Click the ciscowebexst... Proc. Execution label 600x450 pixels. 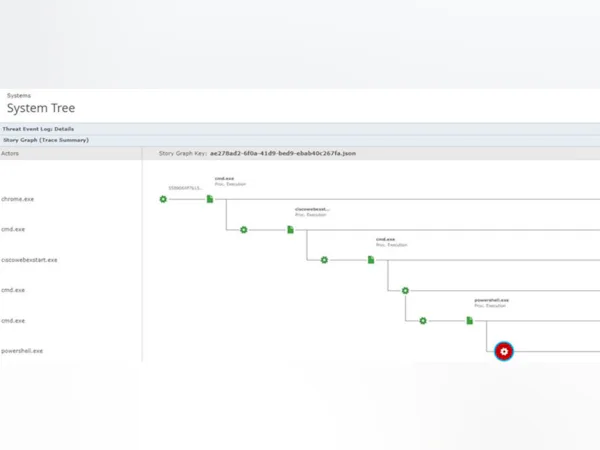pyautogui.click(x=312, y=212)
